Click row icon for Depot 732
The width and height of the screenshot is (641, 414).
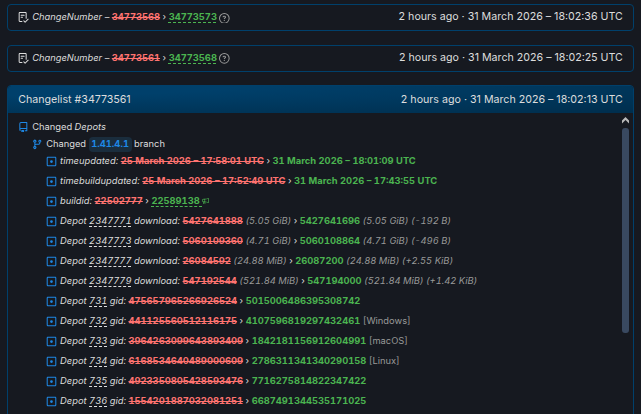[51, 322]
